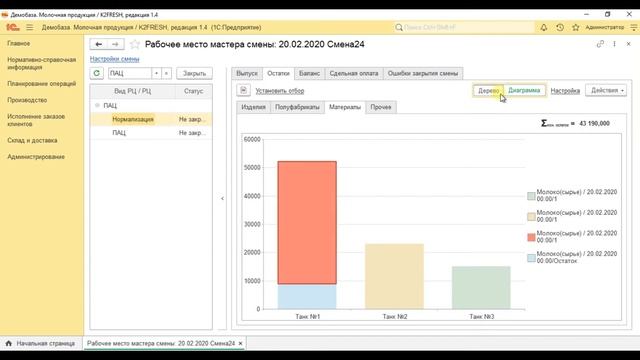Click the red bar segment of Танк №1

point(307,222)
